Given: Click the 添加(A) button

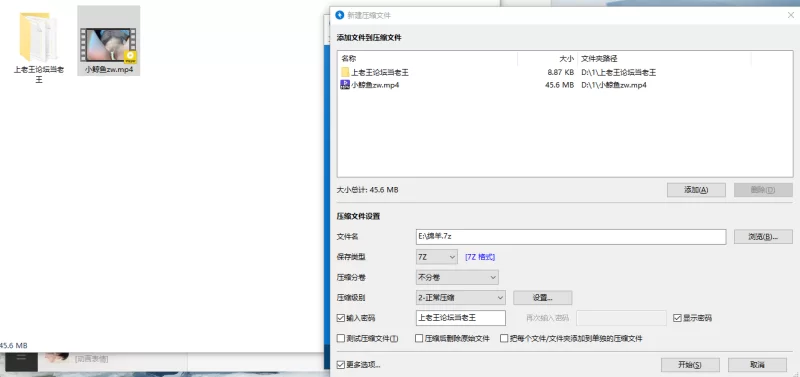Looking at the screenshot, I should point(696,190).
